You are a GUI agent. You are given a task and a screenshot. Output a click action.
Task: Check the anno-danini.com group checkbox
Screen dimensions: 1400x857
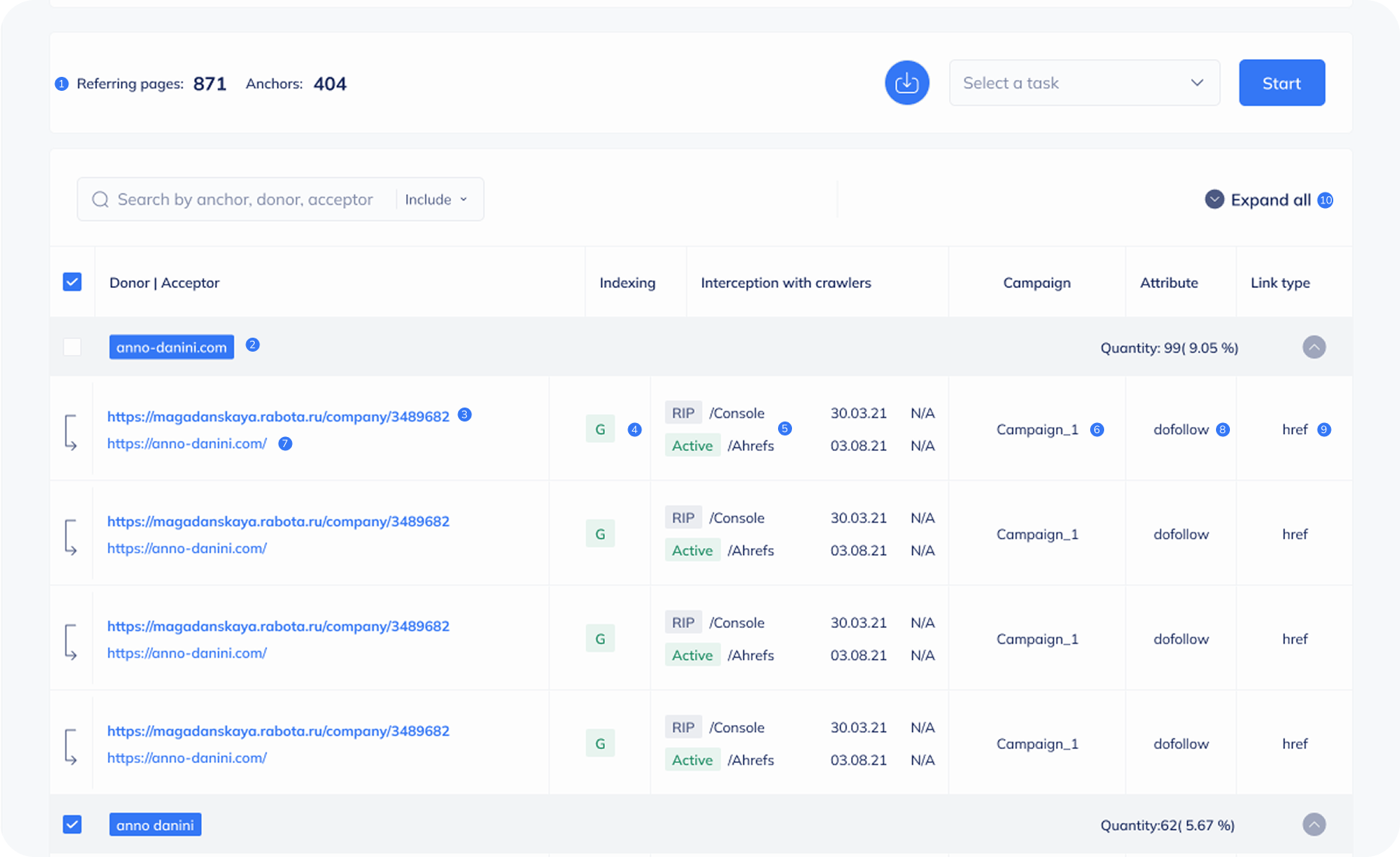72,347
